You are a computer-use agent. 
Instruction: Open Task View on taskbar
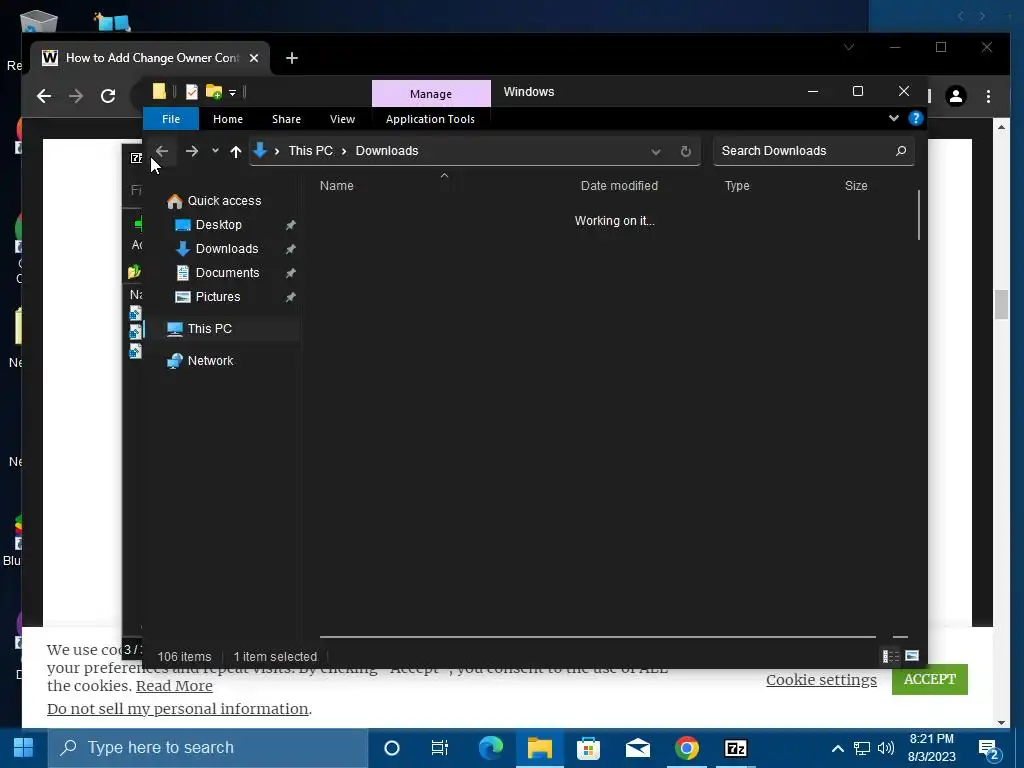pyautogui.click(x=440, y=748)
